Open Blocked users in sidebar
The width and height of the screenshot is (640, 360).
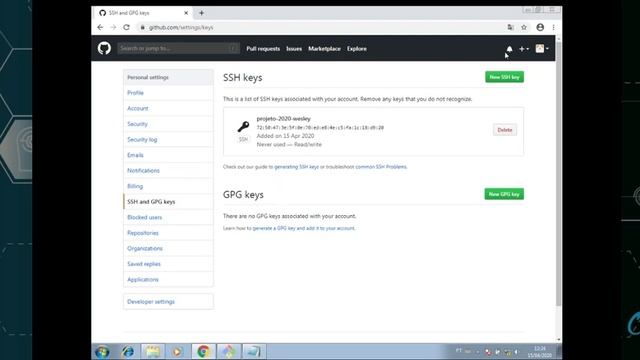click(x=168, y=218)
